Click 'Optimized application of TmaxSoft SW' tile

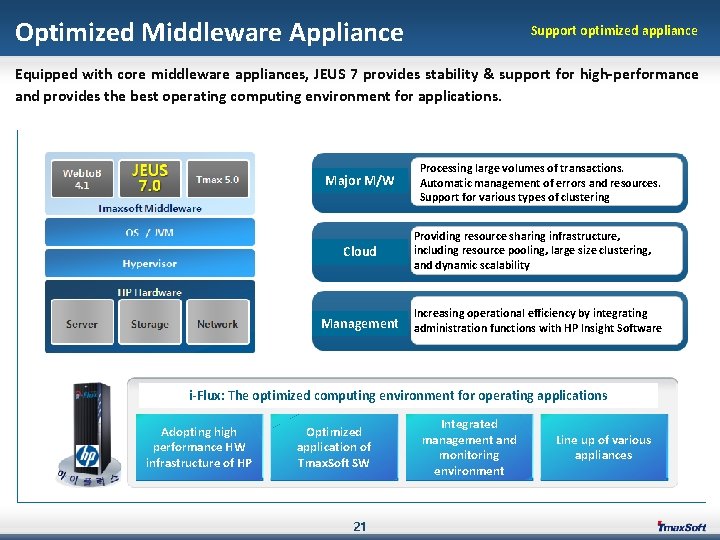point(334,447)
